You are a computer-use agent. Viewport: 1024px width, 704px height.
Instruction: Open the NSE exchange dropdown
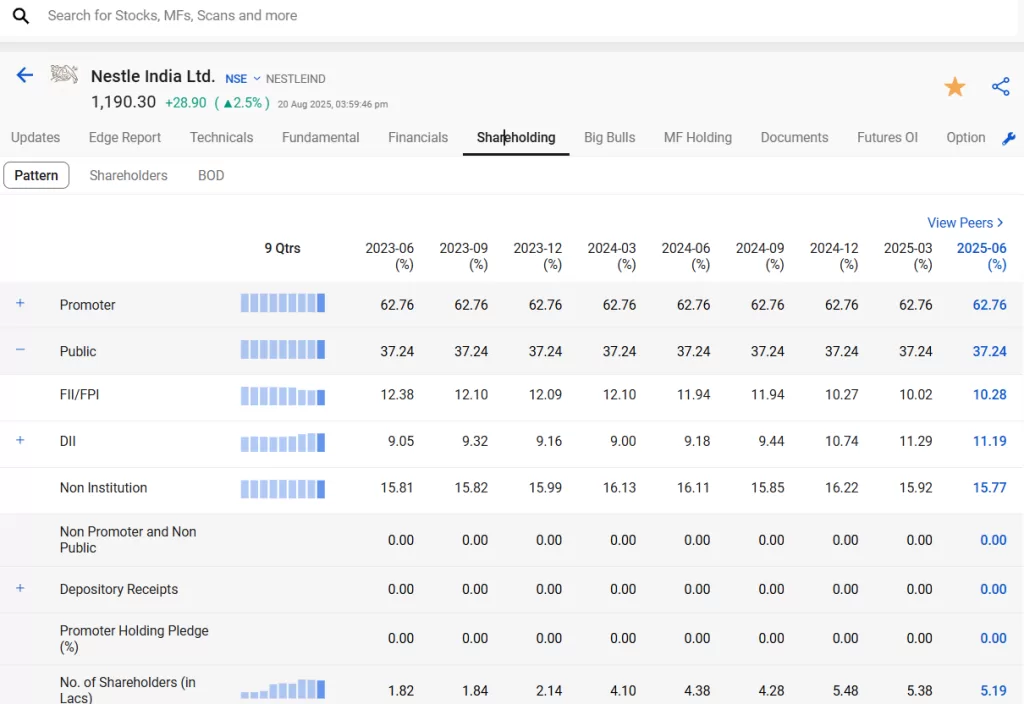coord(242,79)
